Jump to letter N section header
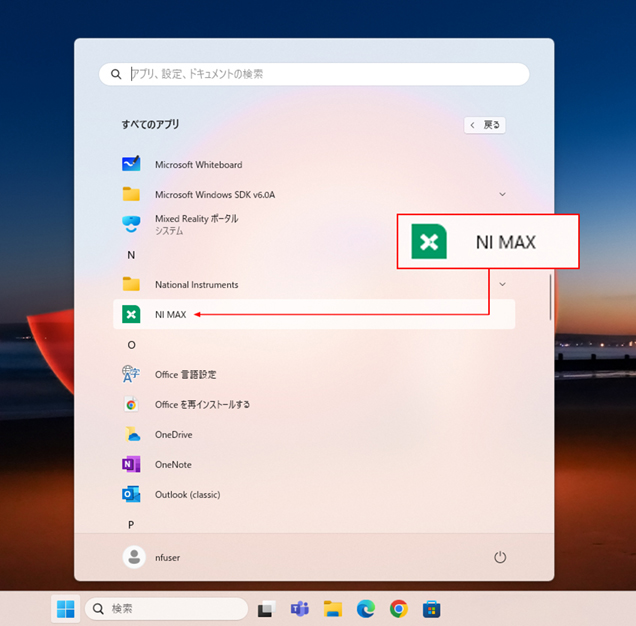 [x=130, y=255]
